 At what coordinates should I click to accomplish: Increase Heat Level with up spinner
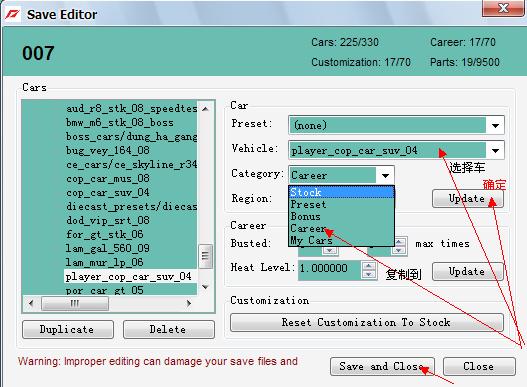point(369,266)
